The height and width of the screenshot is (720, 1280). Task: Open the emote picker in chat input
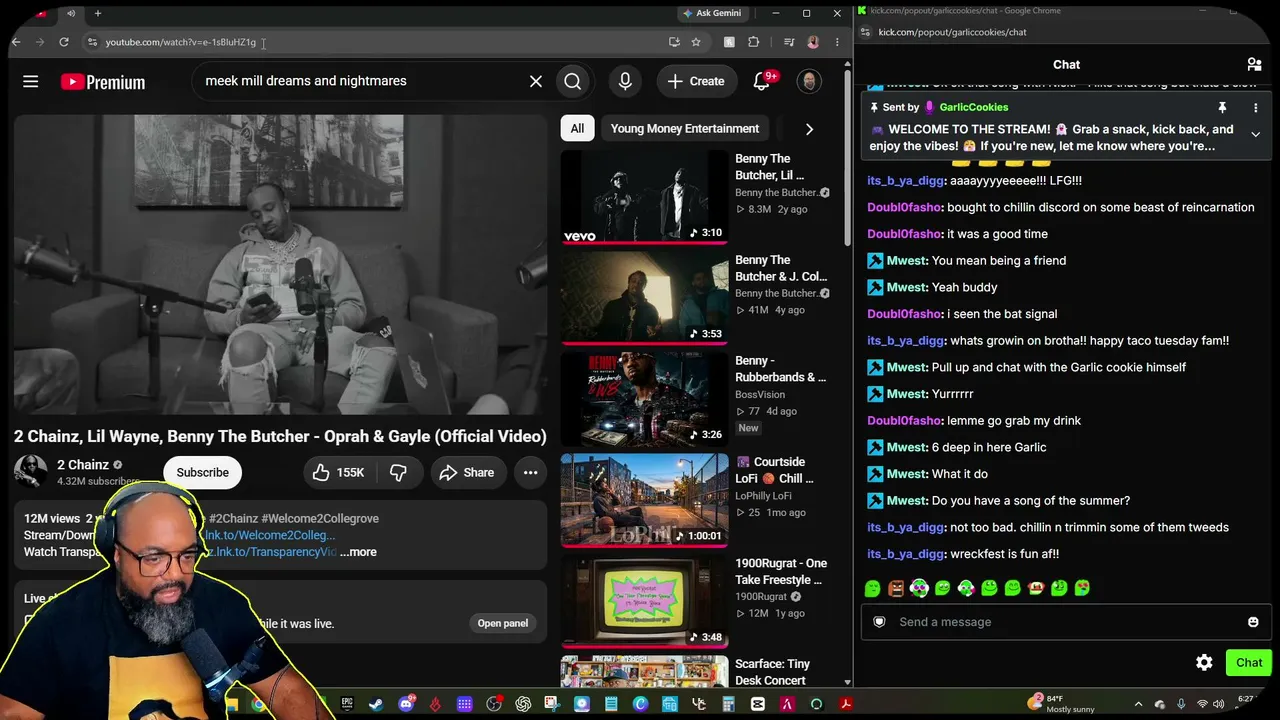[1253, 622]
